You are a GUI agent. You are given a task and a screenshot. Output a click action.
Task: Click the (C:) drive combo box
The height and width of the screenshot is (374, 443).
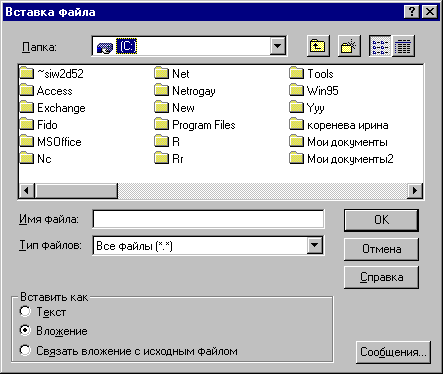[x=189, y=46]
